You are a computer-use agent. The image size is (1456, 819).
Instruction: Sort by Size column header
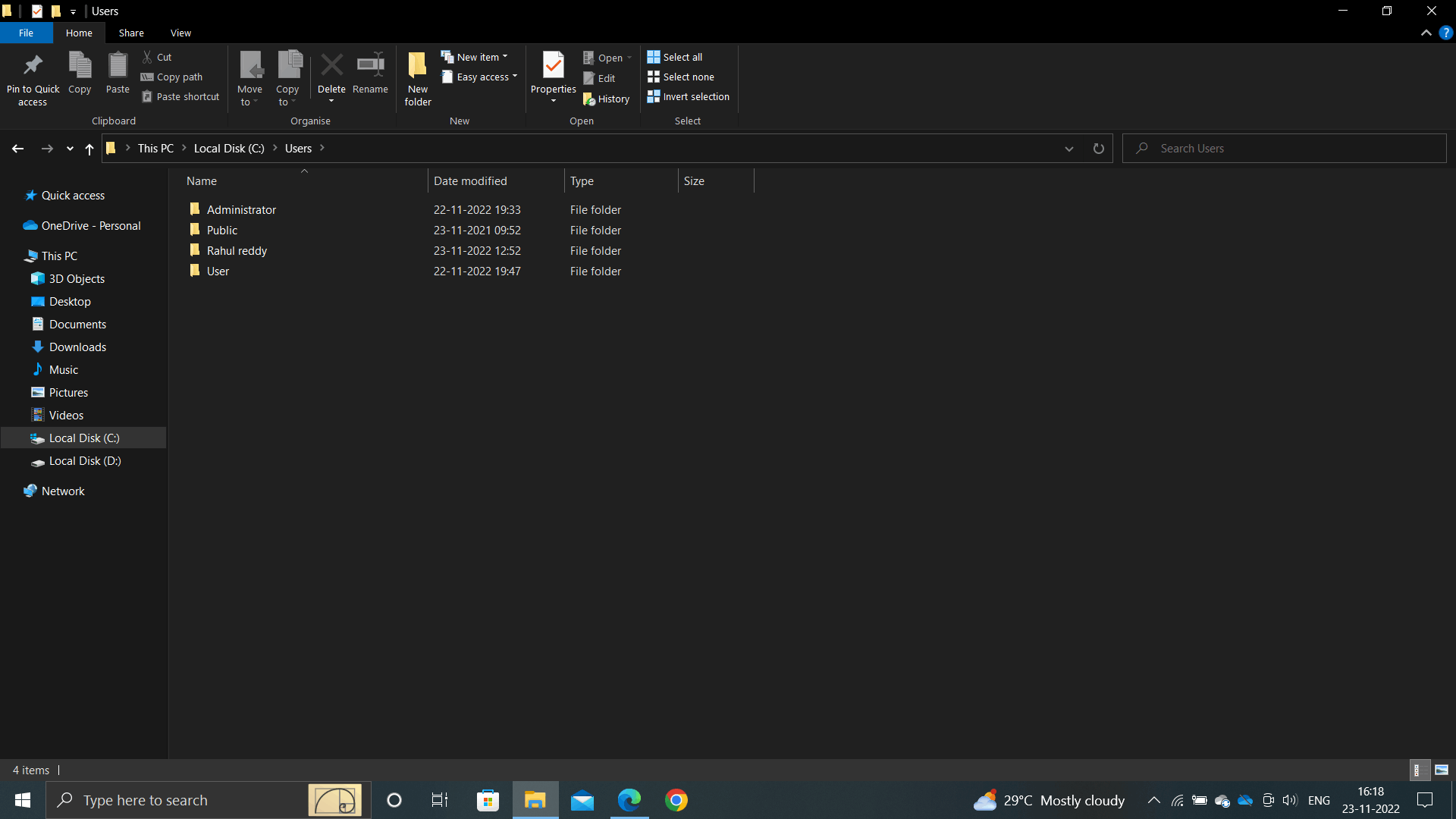[x=716, y=180]
